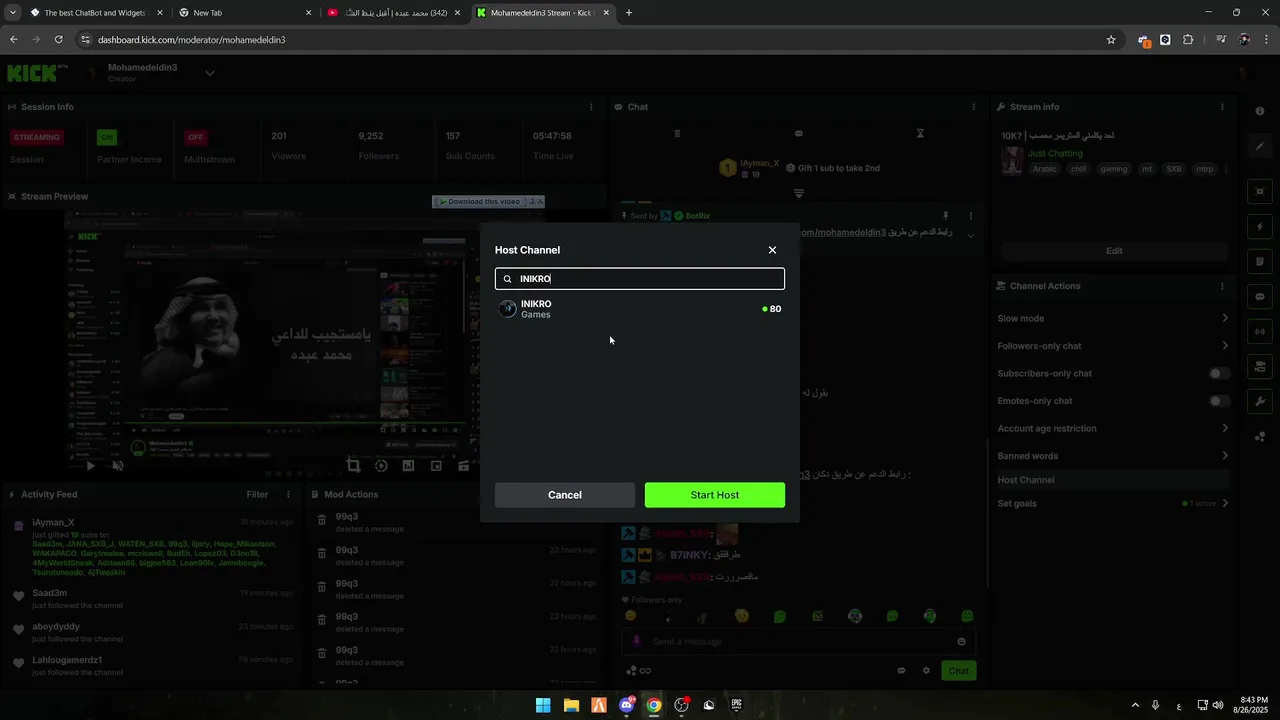The width and height of the screenshot is (1280, 720).
Task: Switch to ChatBot and Widgets browser tab
Action: click(x=95, y=13)
